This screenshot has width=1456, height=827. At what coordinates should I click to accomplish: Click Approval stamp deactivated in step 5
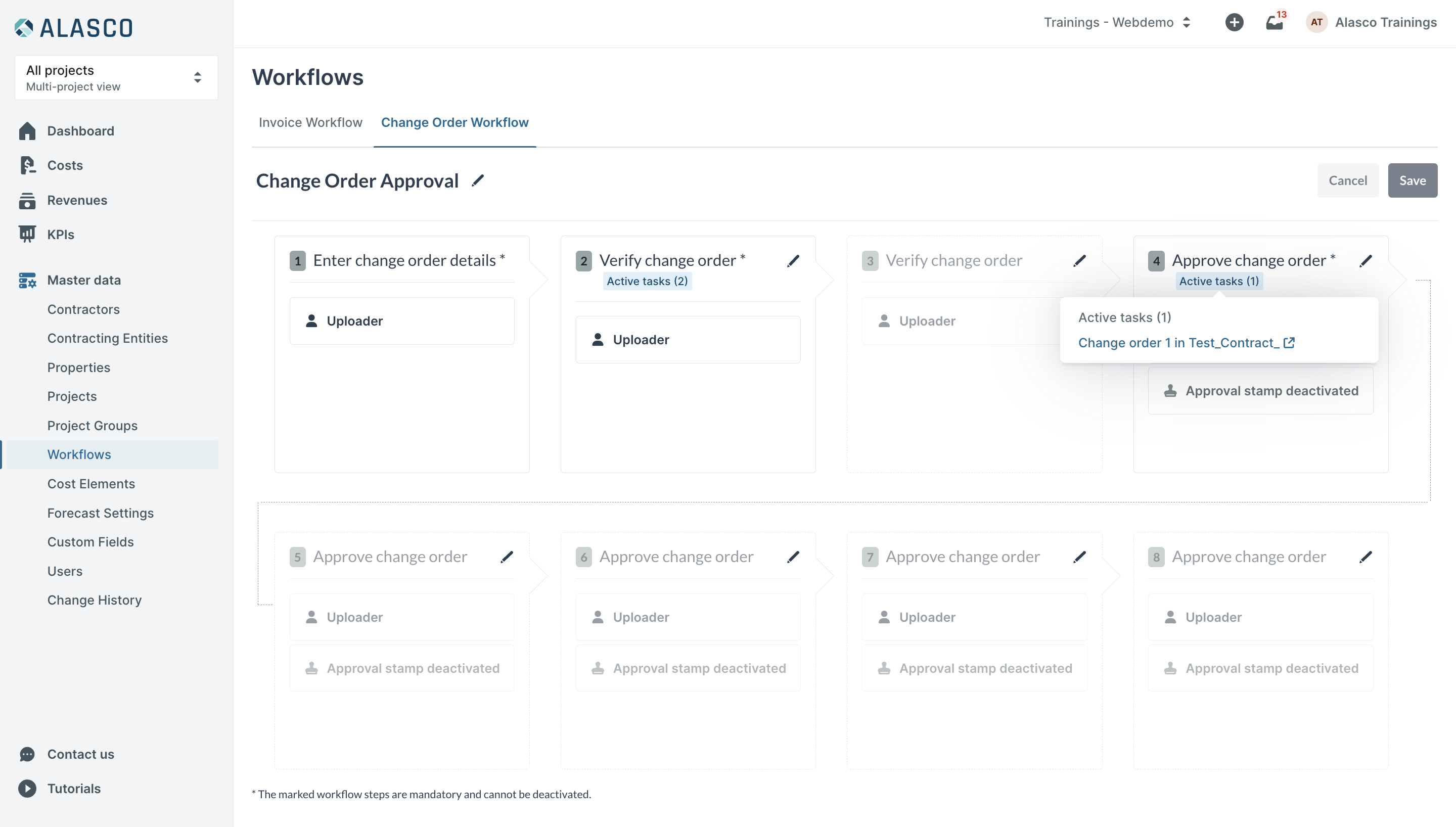[402, 669]
